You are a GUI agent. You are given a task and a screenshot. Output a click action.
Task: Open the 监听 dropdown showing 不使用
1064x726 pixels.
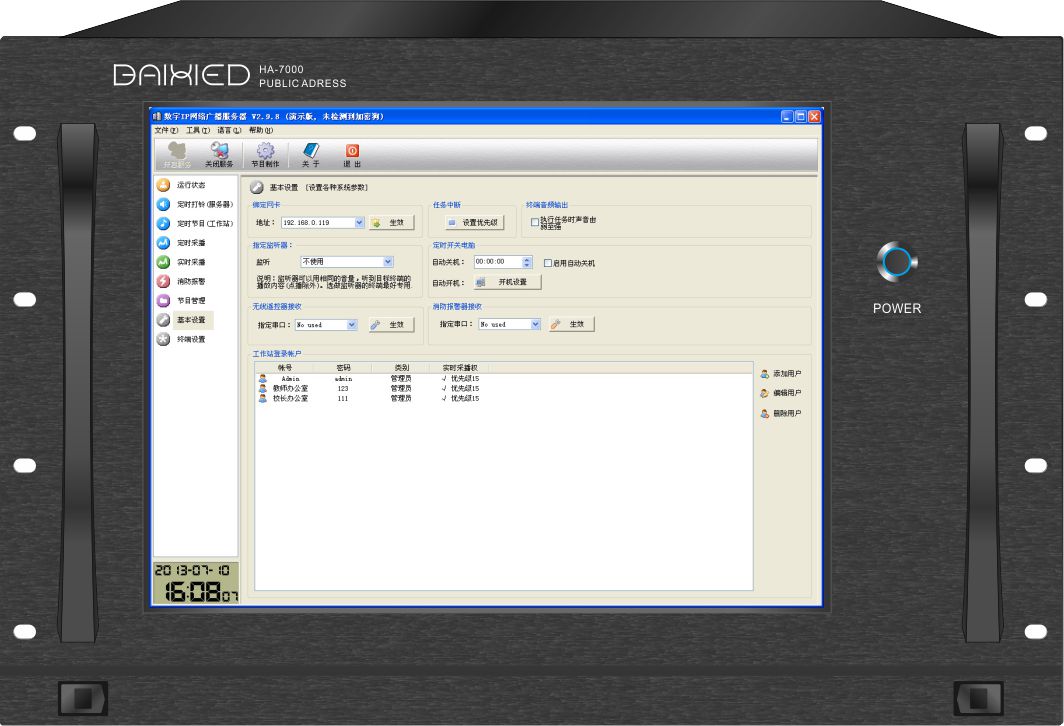click(x=388, y=262)
